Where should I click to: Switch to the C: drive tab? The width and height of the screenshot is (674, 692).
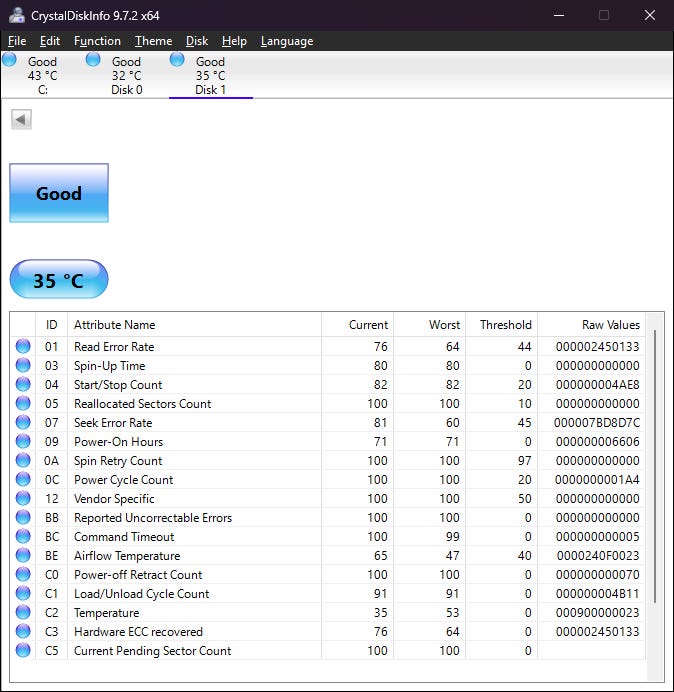tap(42, 76)
